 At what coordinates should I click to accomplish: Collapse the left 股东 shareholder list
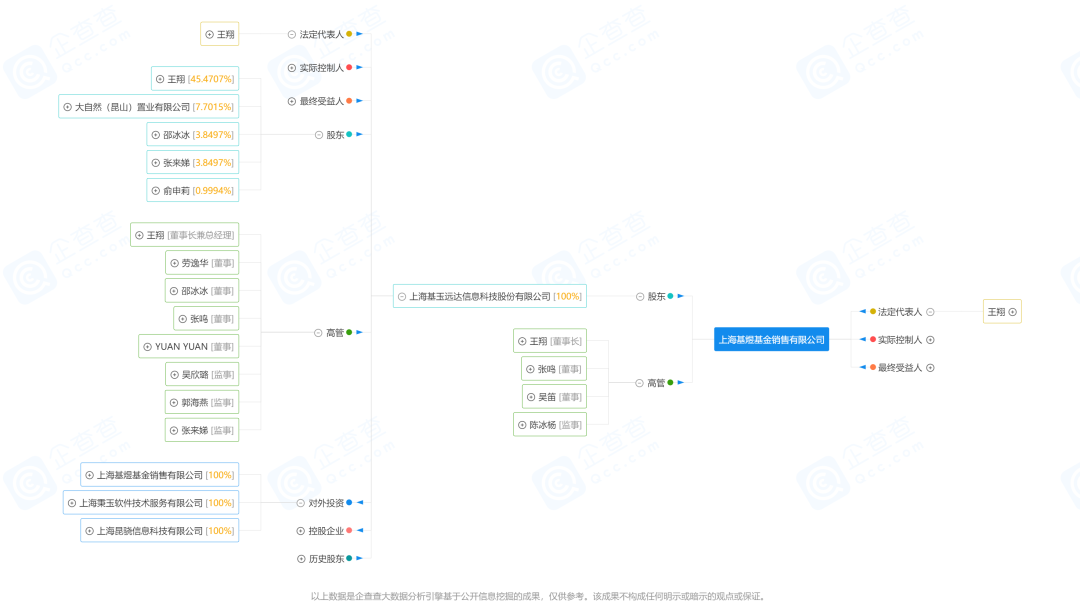click(319, 135)
